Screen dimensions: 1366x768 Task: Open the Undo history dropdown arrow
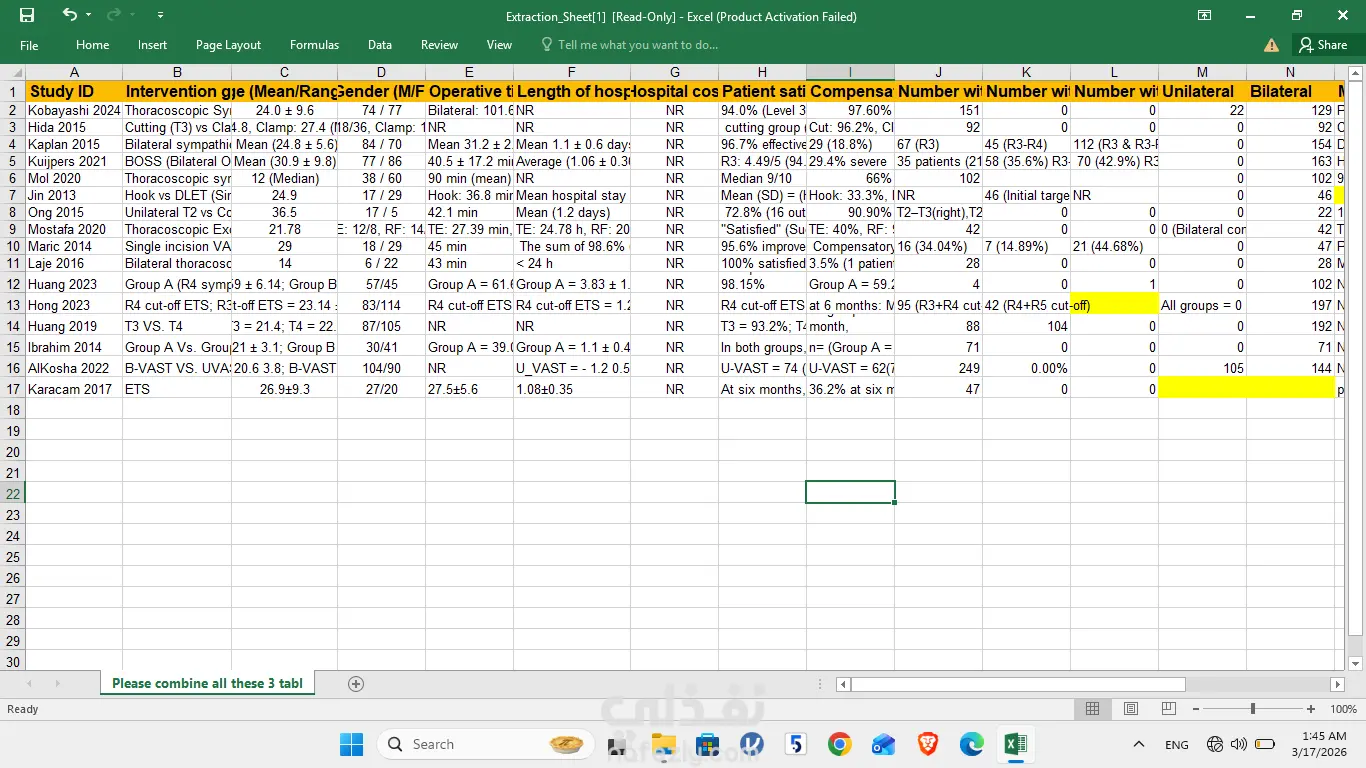click(89, 16)
